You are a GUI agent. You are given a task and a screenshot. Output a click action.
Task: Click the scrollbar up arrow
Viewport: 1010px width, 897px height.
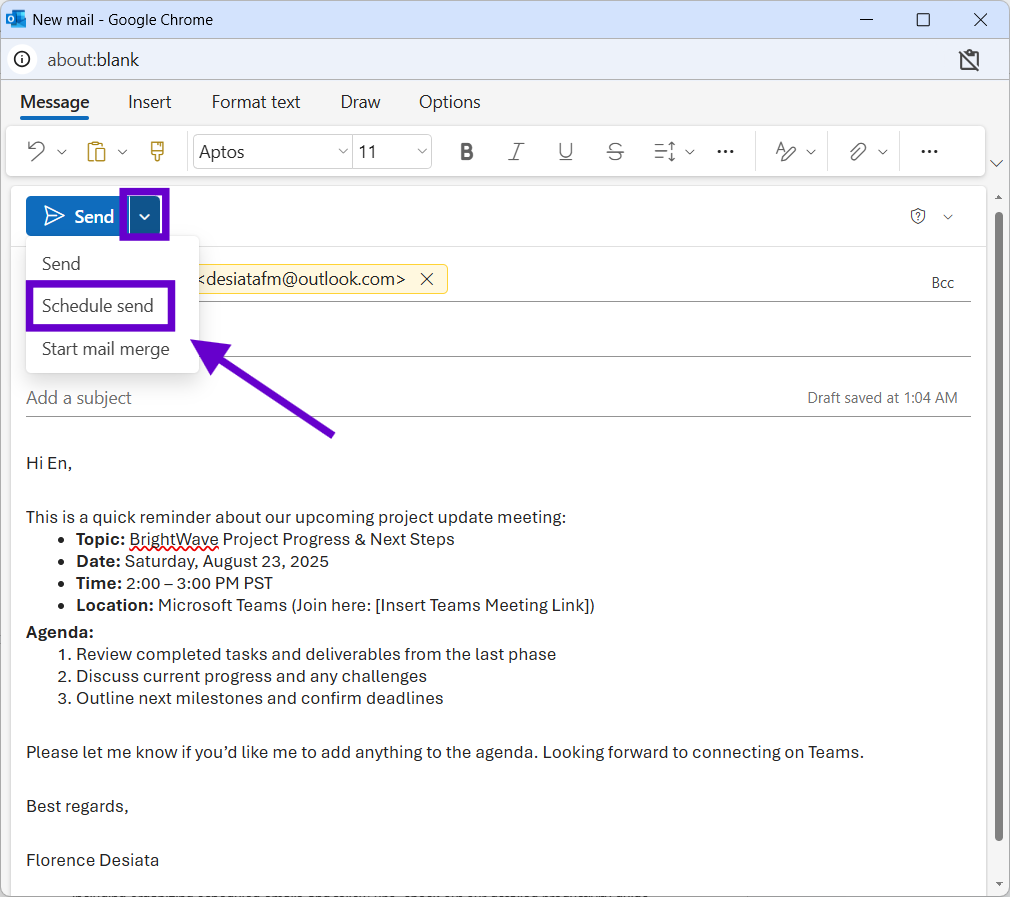tap(998, 197)
